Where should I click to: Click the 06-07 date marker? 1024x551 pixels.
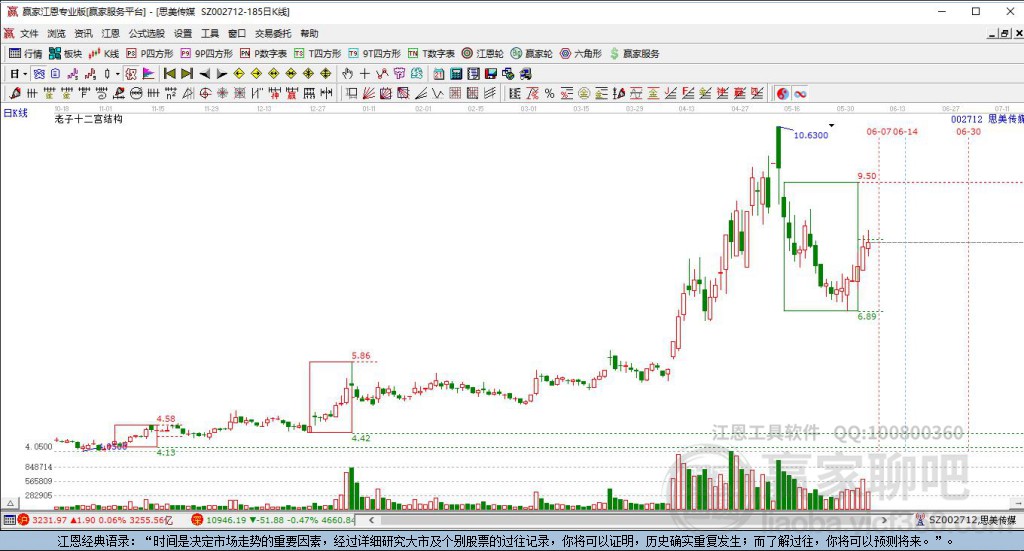[879, 131]
